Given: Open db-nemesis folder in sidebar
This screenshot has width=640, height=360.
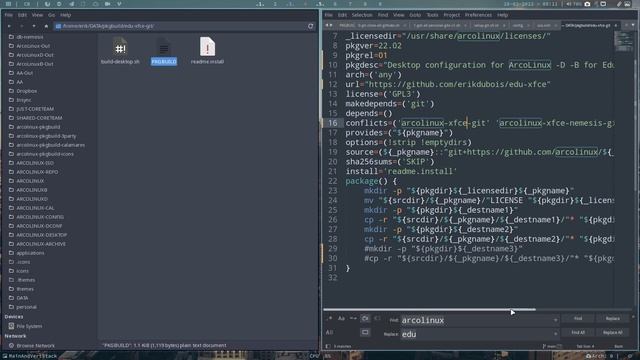Looking at the screenshot, I should tap(30, 37).
